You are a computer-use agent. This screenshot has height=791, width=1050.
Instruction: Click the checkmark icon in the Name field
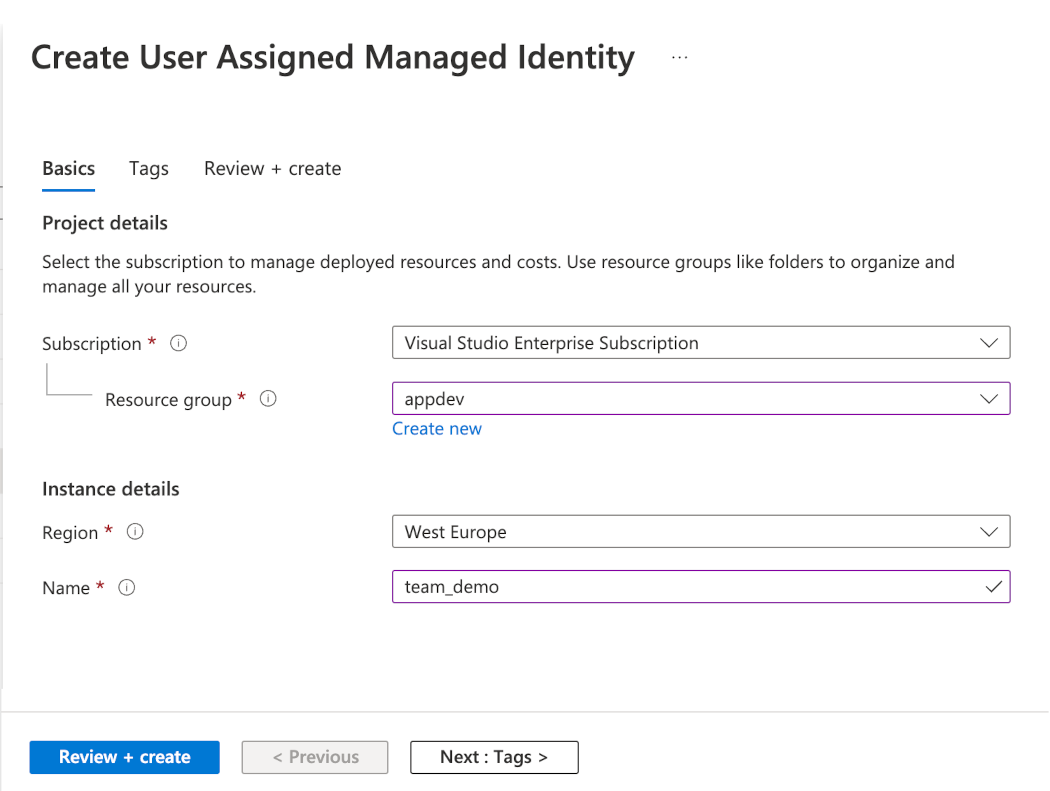[x=992, y=587]
